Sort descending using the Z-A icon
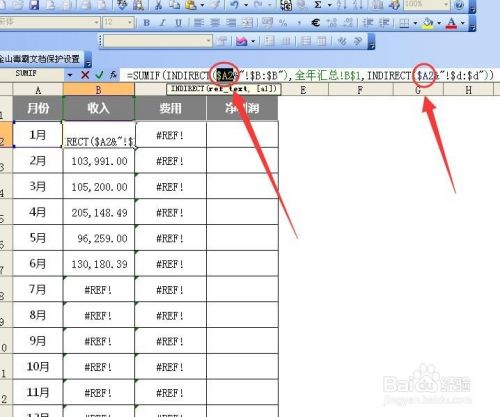 click(x=357, y=5)
